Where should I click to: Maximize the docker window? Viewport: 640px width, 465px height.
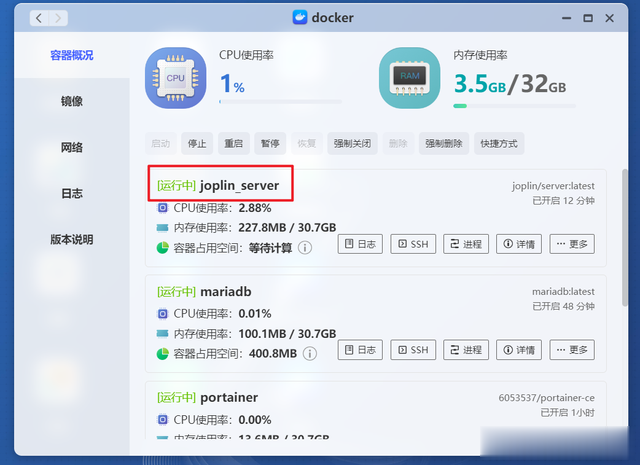point(588,18)
